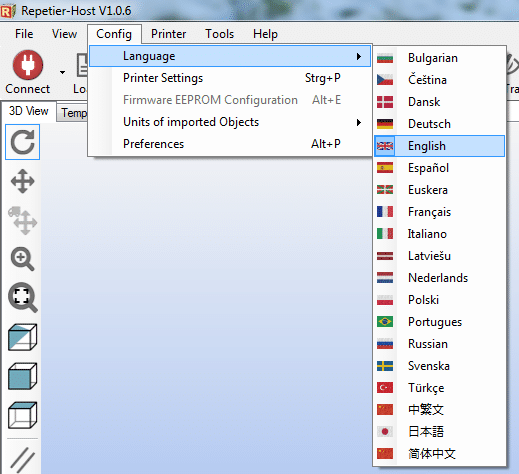Open the Help menu
Viewport: 519px width, 474px height.
click(x=265, y=34)
